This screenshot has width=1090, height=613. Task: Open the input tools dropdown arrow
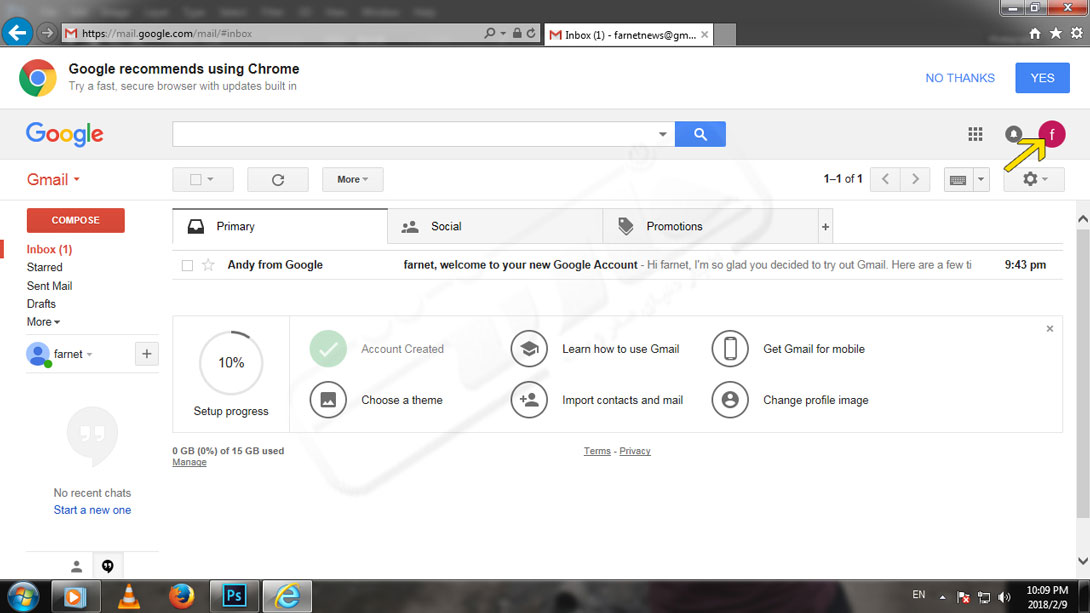point(981,179)
